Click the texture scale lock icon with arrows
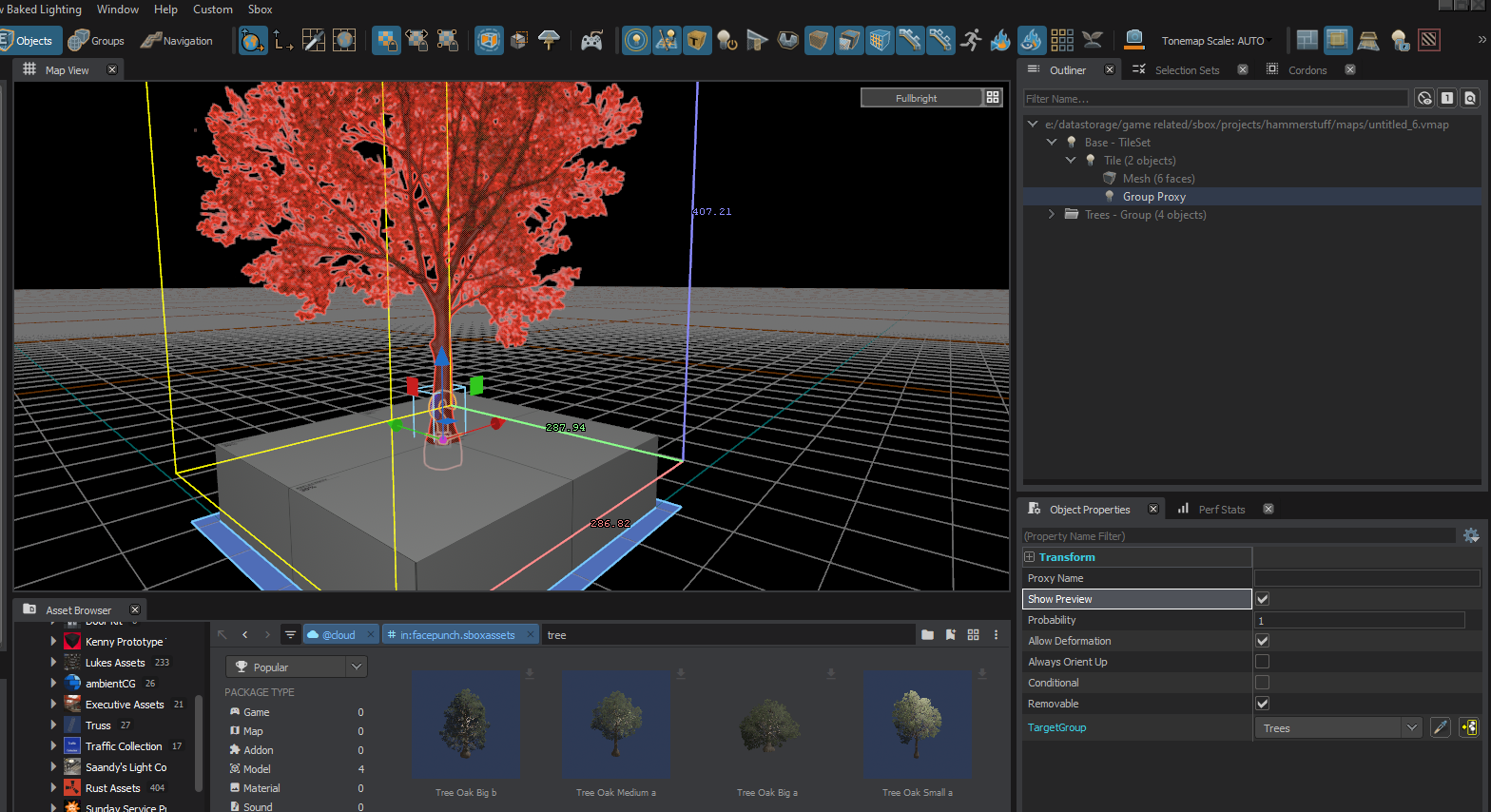Image resolution: width=1491 pixels, height=812 pixels. point(416,40)
